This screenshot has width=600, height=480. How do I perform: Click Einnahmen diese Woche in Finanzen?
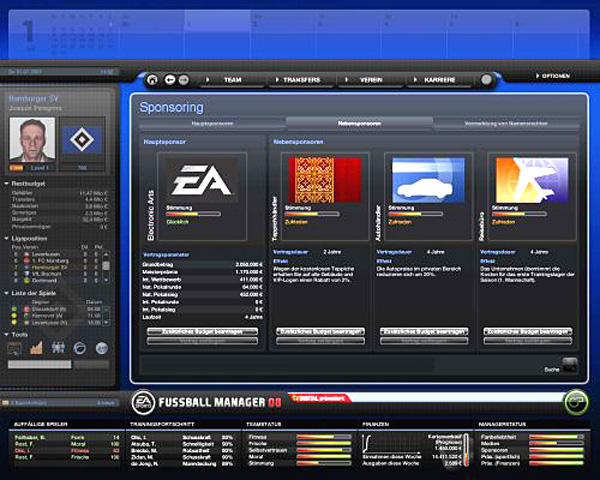391,457
